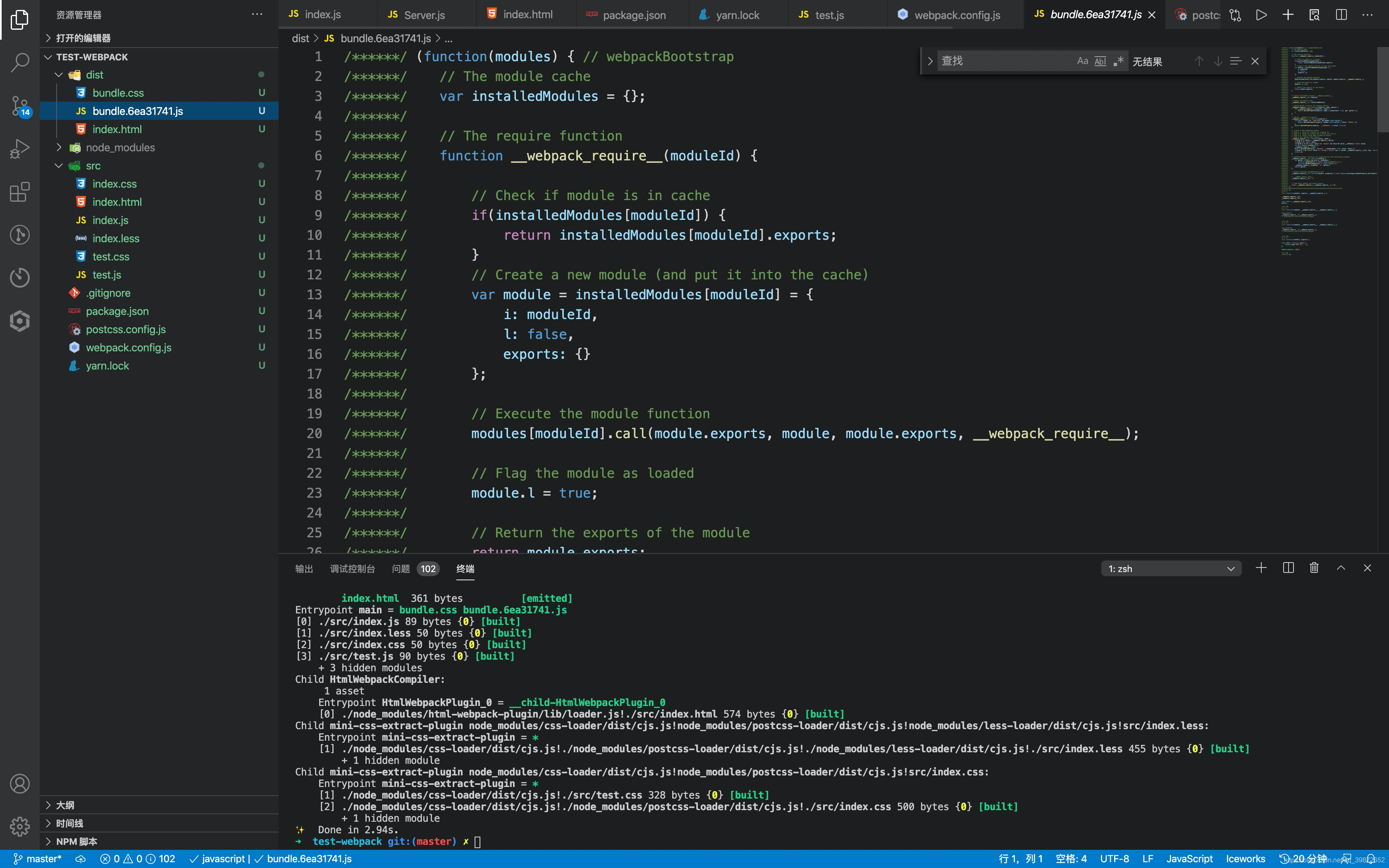Open editor More Actions ellipsis
1389x868 pixels.
(x=1368, y=15)
